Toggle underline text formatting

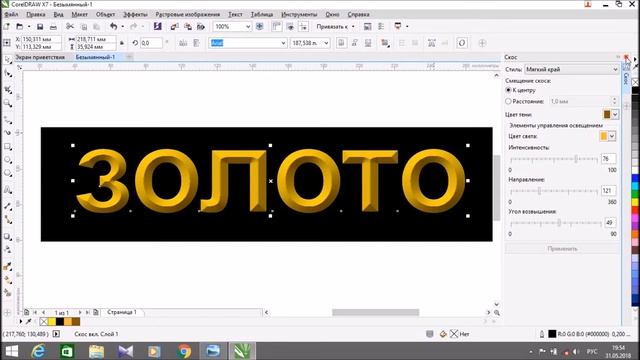pyautogui.click(x=368, y=43)
